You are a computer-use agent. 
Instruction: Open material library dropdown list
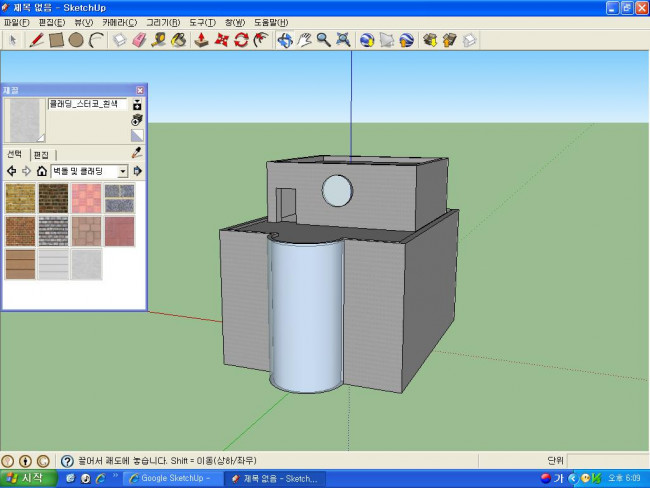pyautogui.click(x=123, y=171)
